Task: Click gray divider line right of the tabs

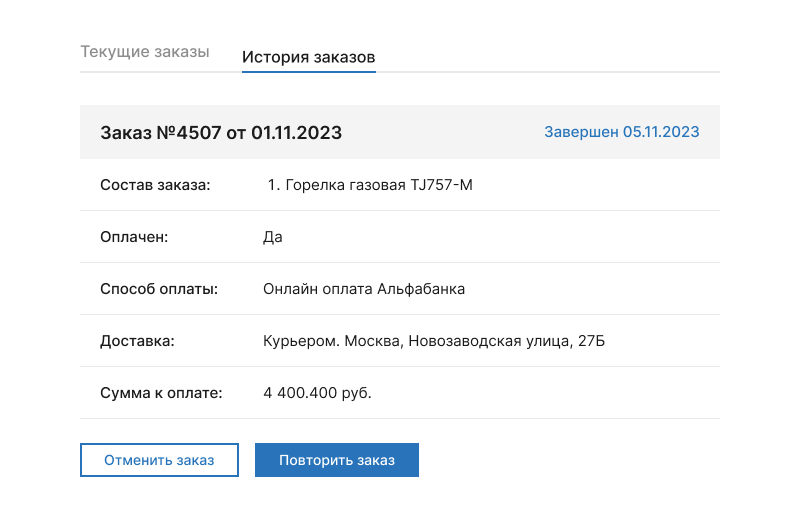Action: pos(550,72)
